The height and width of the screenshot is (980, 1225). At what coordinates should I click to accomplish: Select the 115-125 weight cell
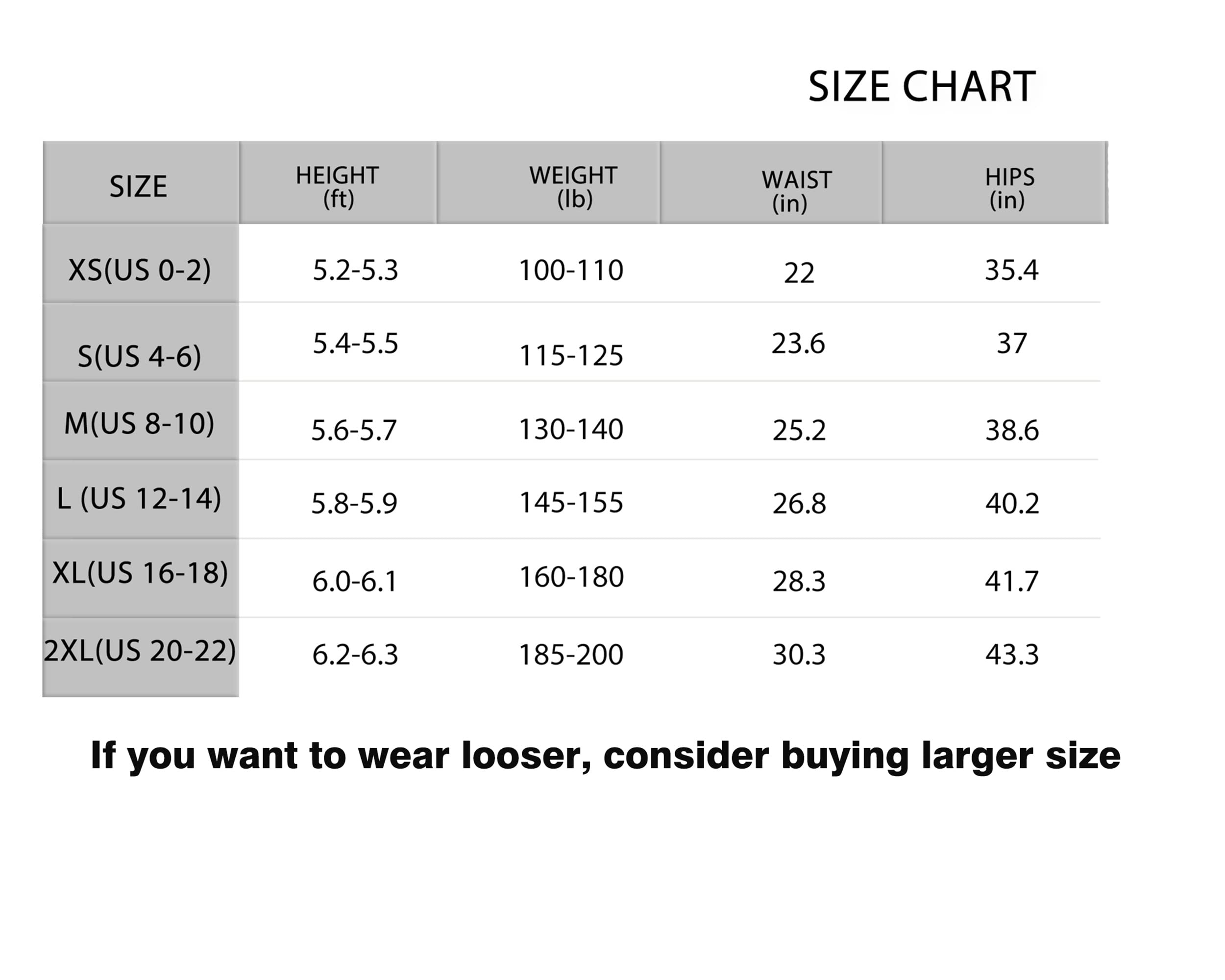coord(571,356)
